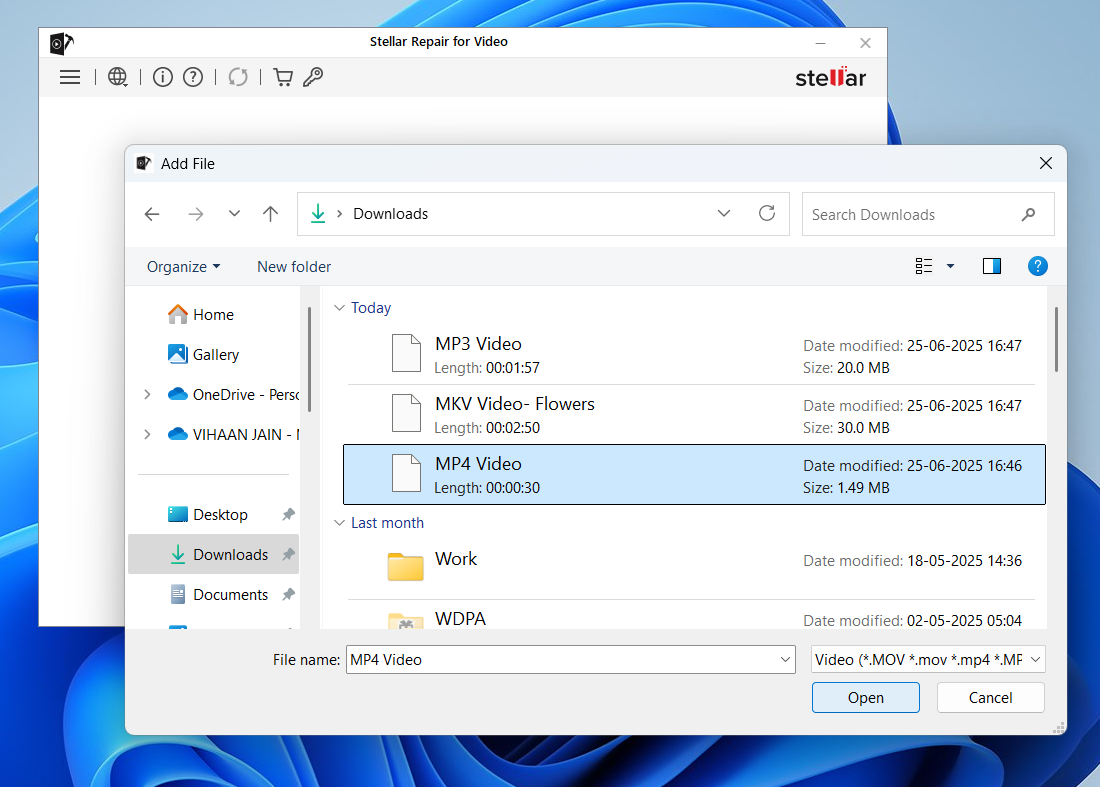Click the pin icon beside Documents

click(x=288, y=595)
